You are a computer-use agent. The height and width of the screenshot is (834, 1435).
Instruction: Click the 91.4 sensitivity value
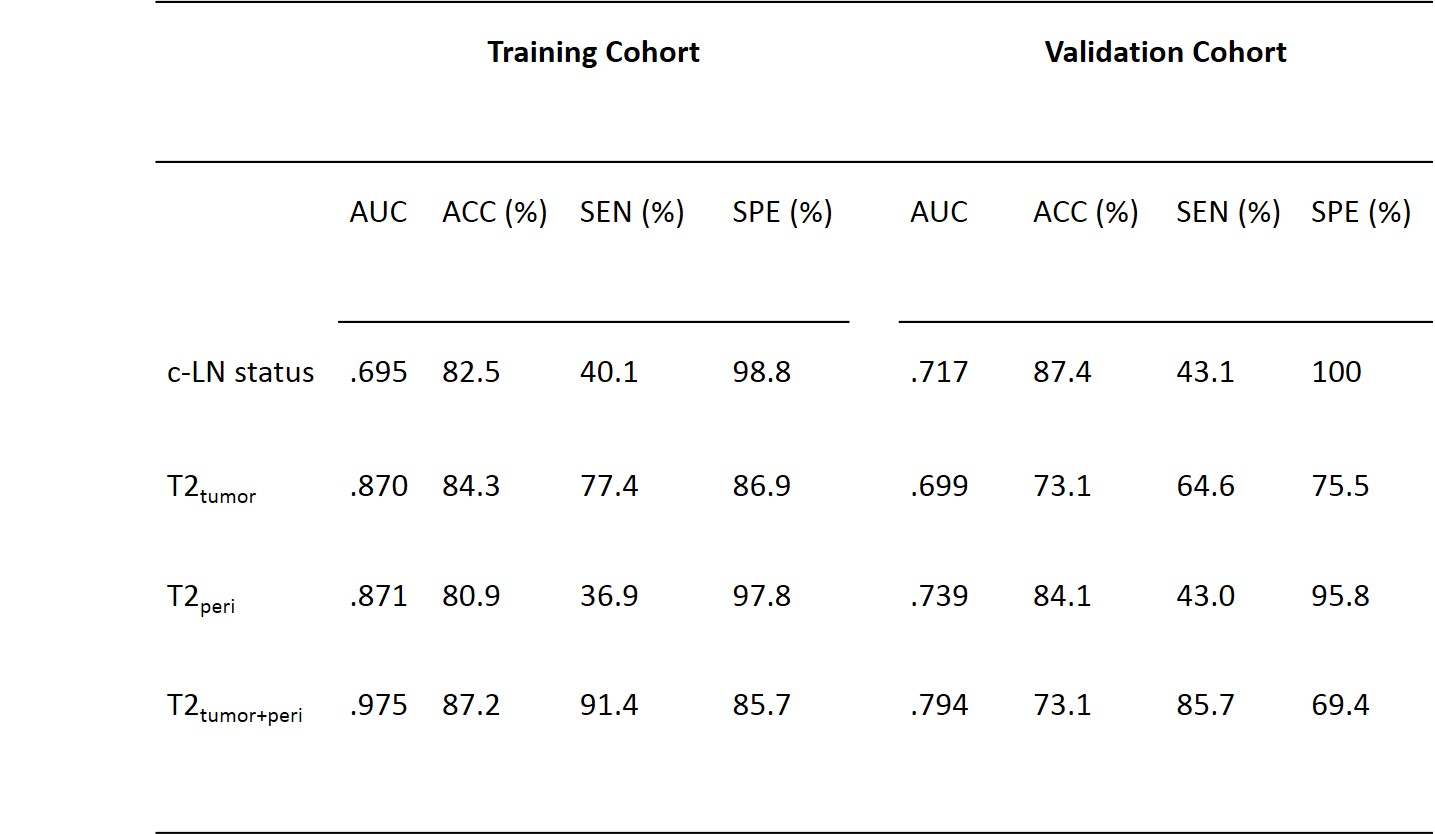coord(609,705)
